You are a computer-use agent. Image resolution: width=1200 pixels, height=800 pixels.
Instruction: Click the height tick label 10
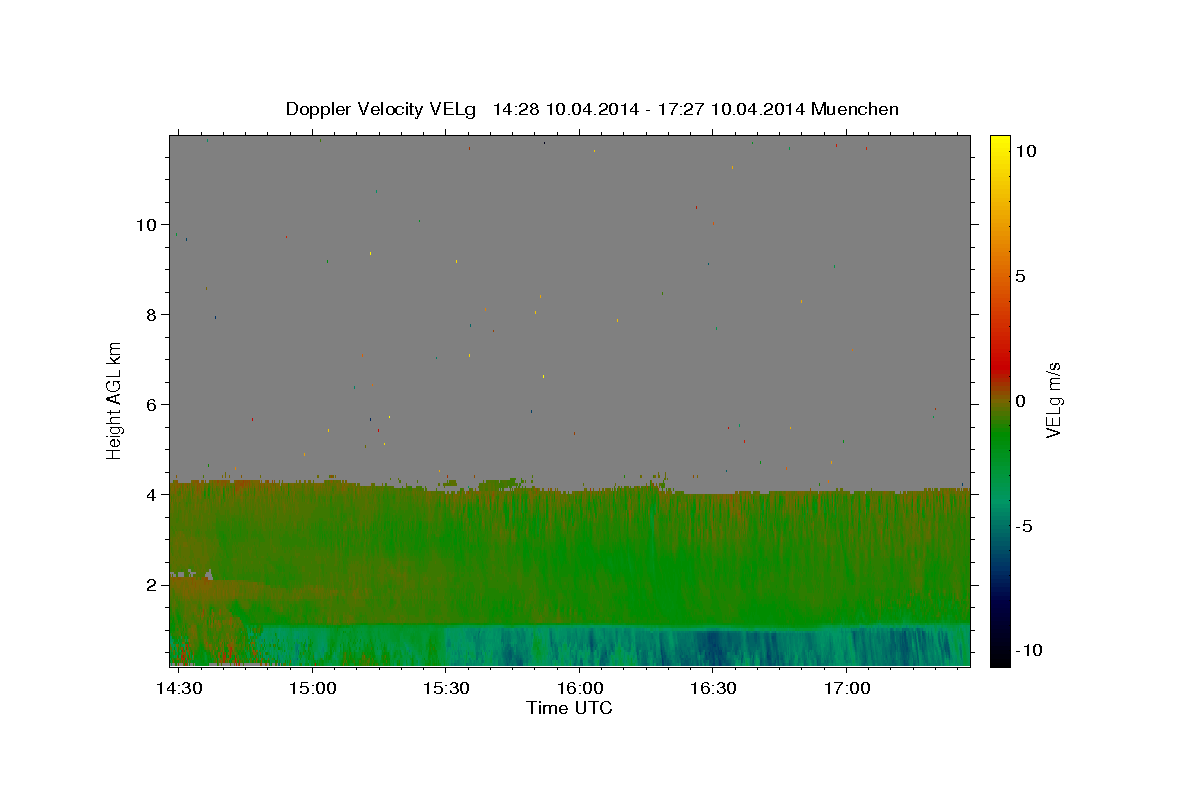[x=147, y=224]
